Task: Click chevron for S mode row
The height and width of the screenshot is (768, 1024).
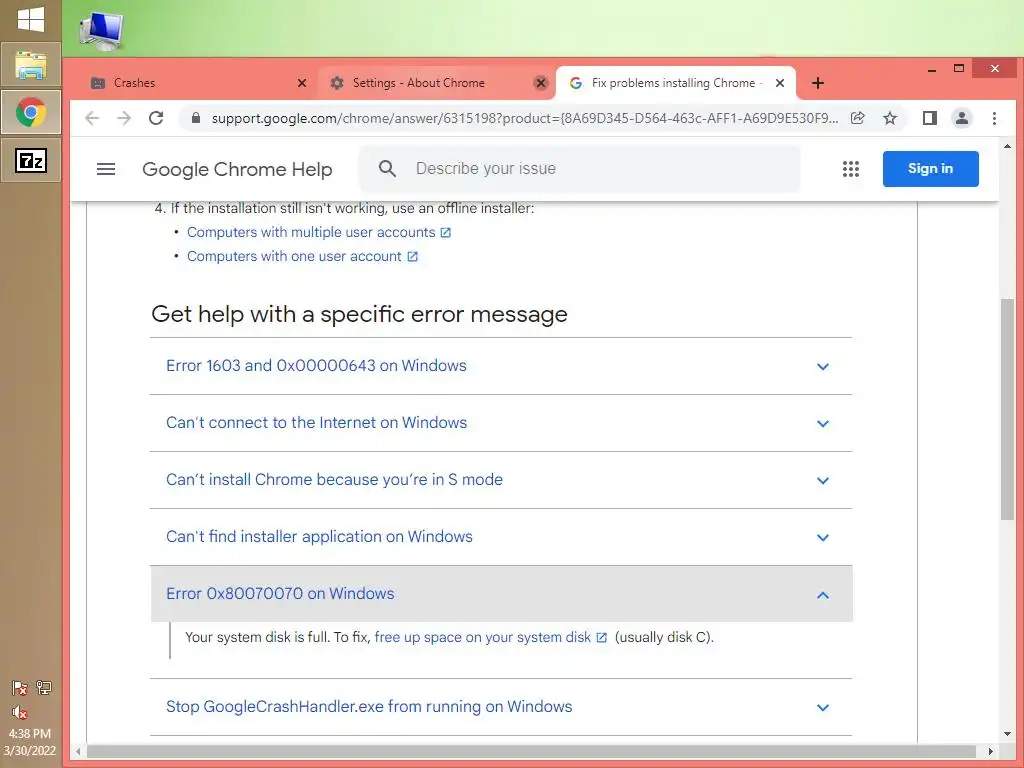Action: 823,481
